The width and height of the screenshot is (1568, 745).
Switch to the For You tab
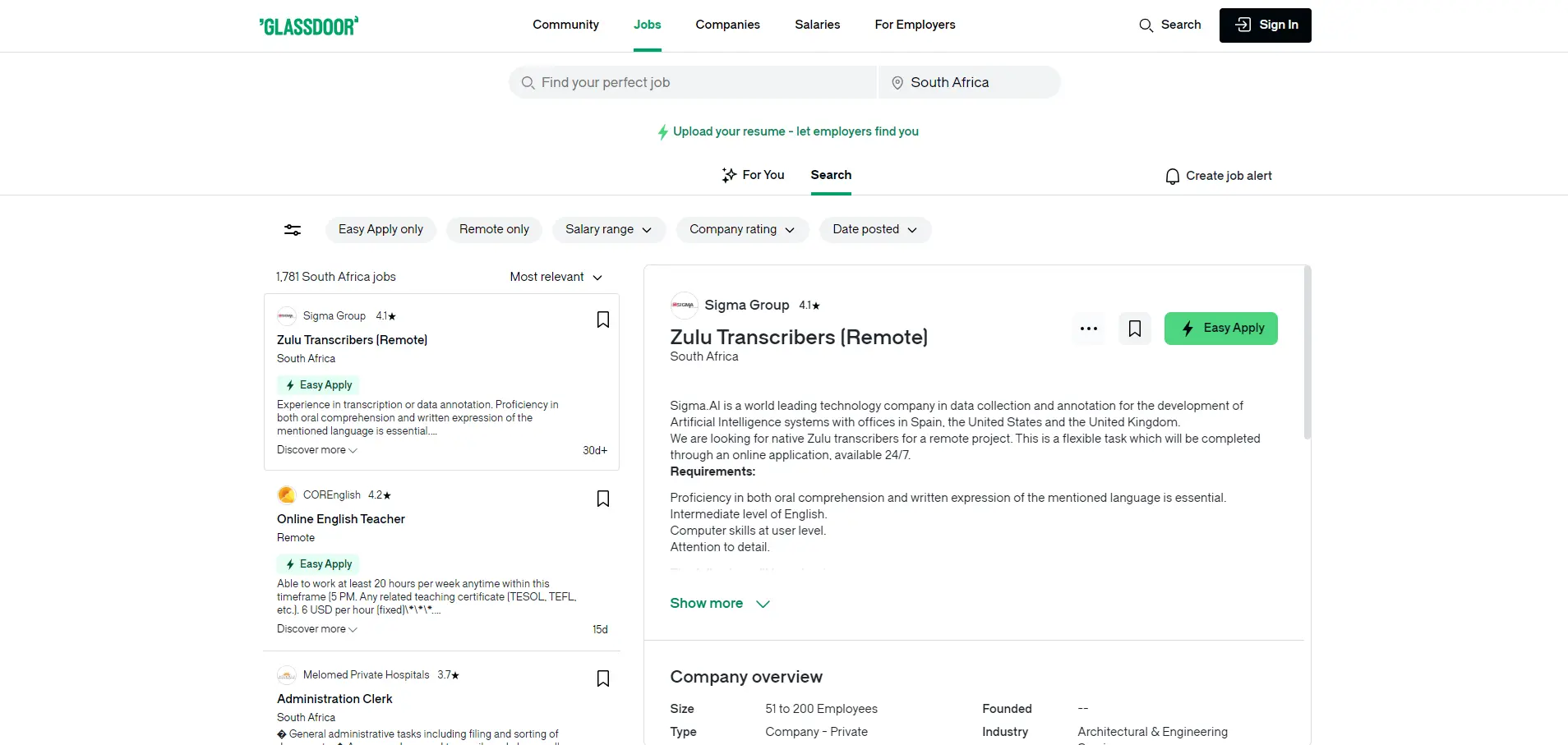(x=753, y=175)
